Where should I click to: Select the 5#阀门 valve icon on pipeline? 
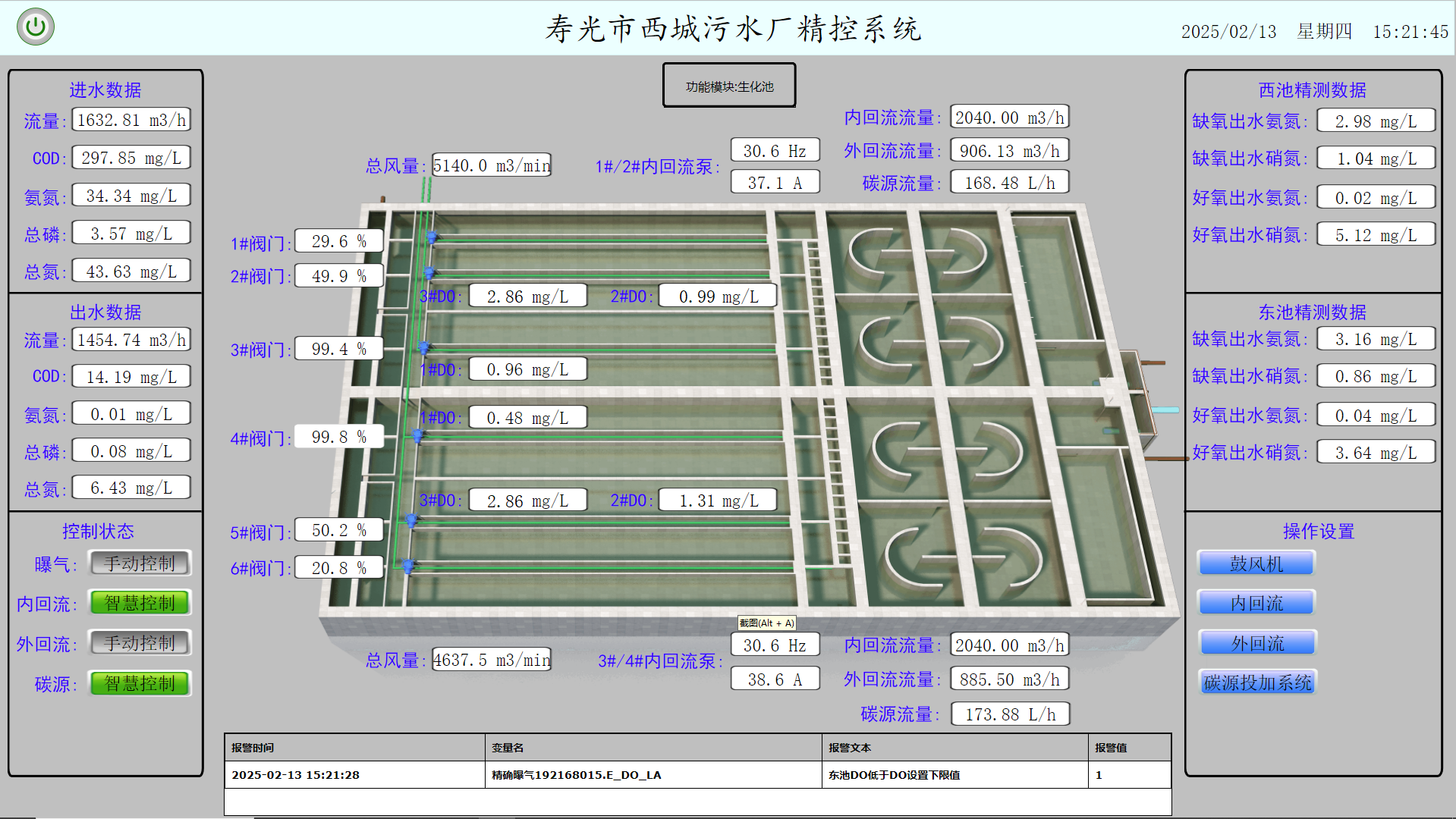pyautogui.click(x=410, y=520)
